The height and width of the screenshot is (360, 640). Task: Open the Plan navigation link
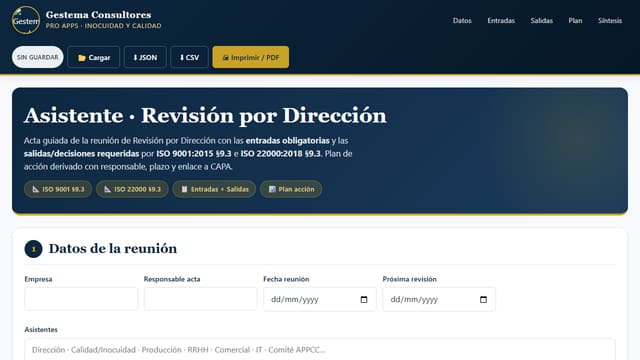(x=575, y=20)
